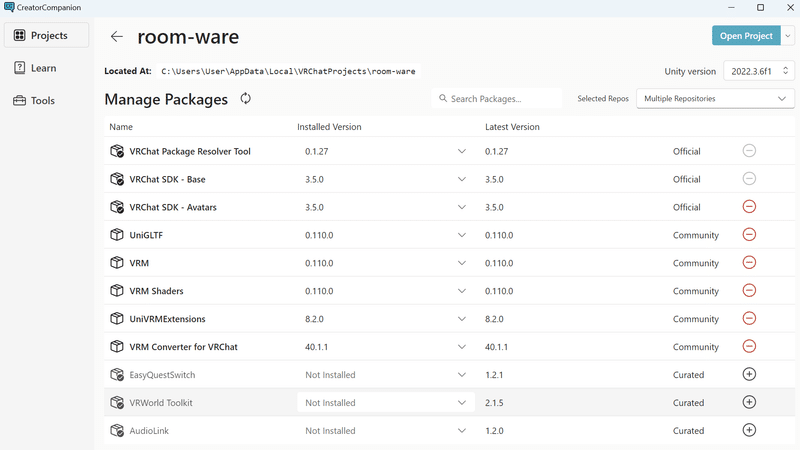
Task: Click the room-ware project title
Action: (x=188, y=37)
